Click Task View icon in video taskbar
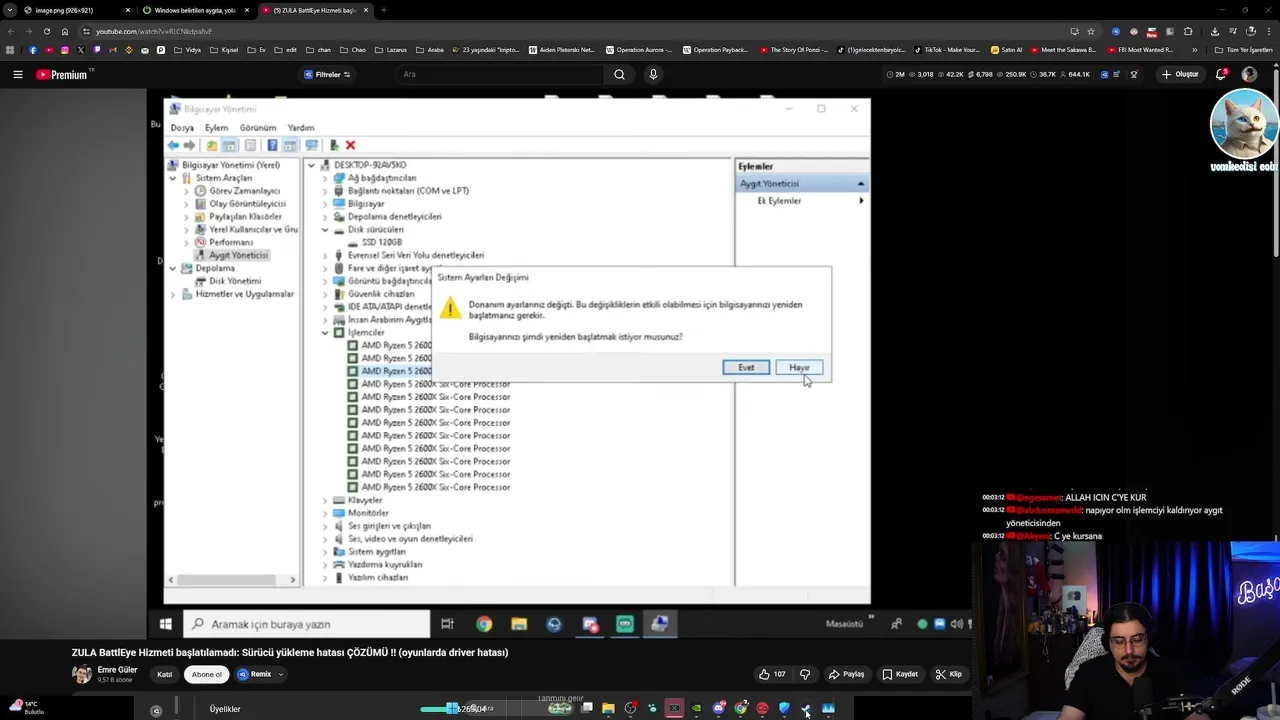Viewport: 1280px width, 720px height. (447, 624)
